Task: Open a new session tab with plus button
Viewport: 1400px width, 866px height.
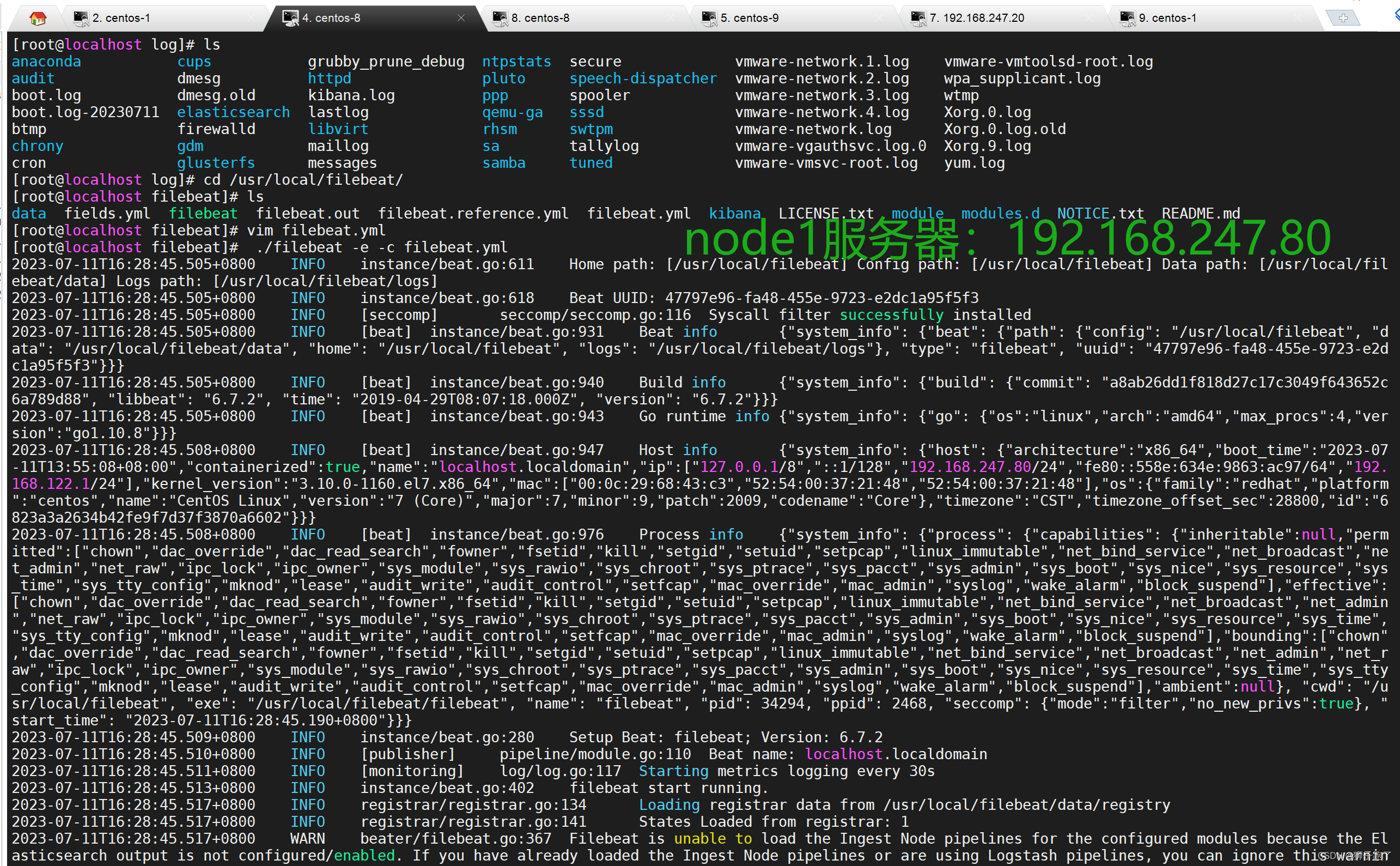Action: pos(1343,19)
